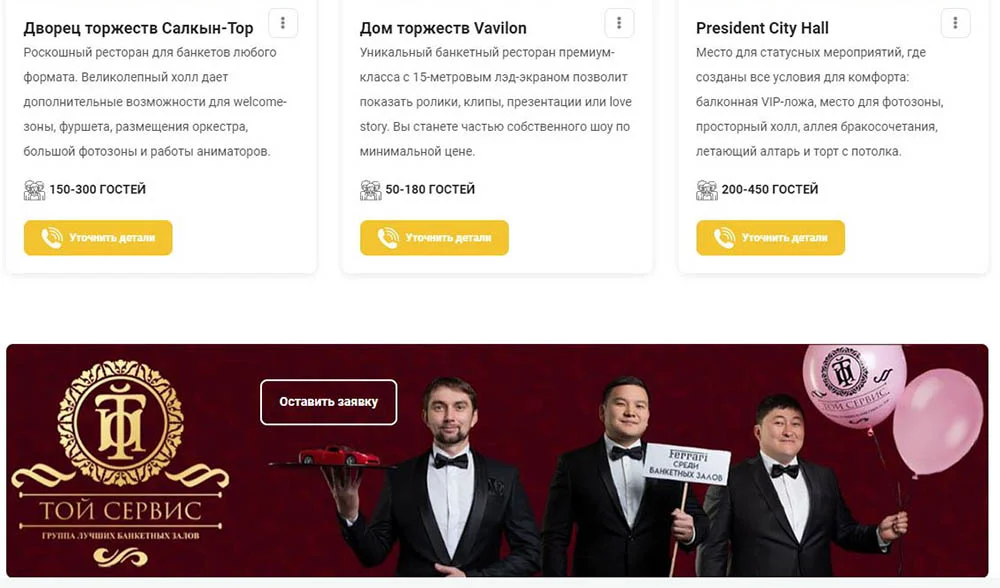Screen dimensions: 1000x588
Task: Open three-dot menu on Vavilon card
Action: (x=619, y=24)
